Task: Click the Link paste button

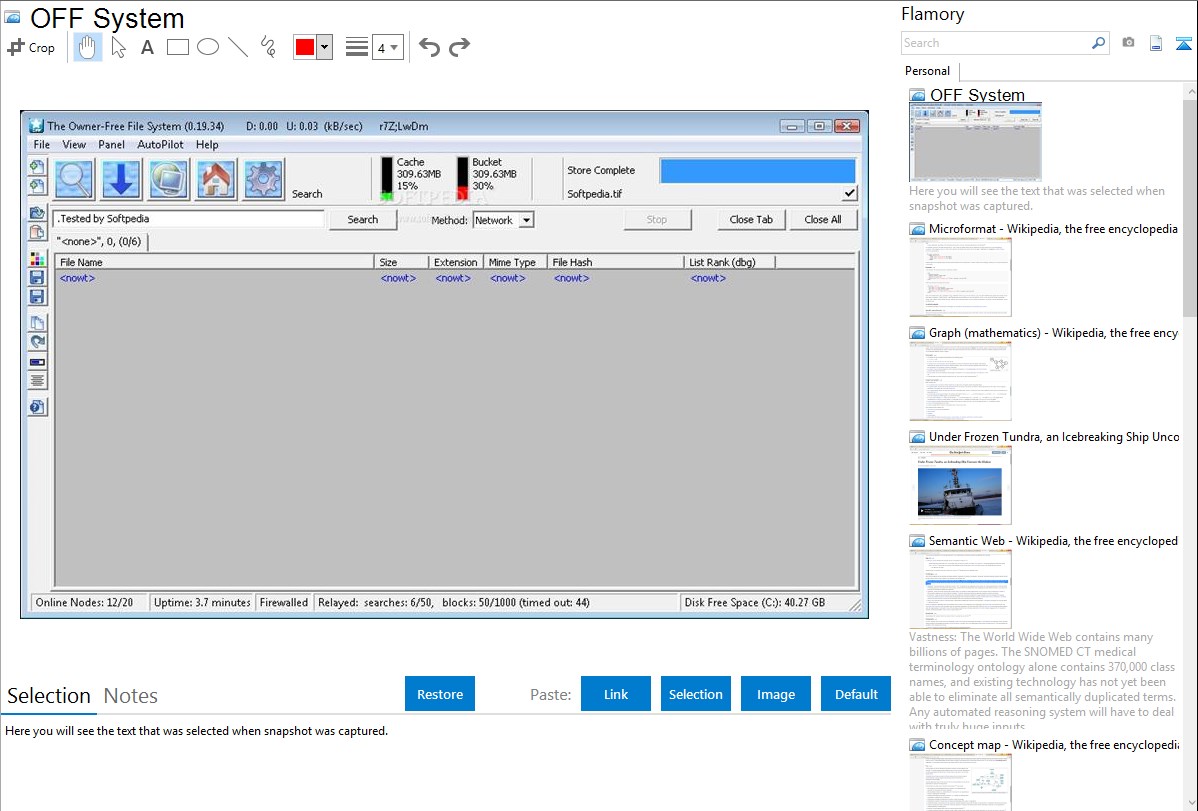Action: 616,694
